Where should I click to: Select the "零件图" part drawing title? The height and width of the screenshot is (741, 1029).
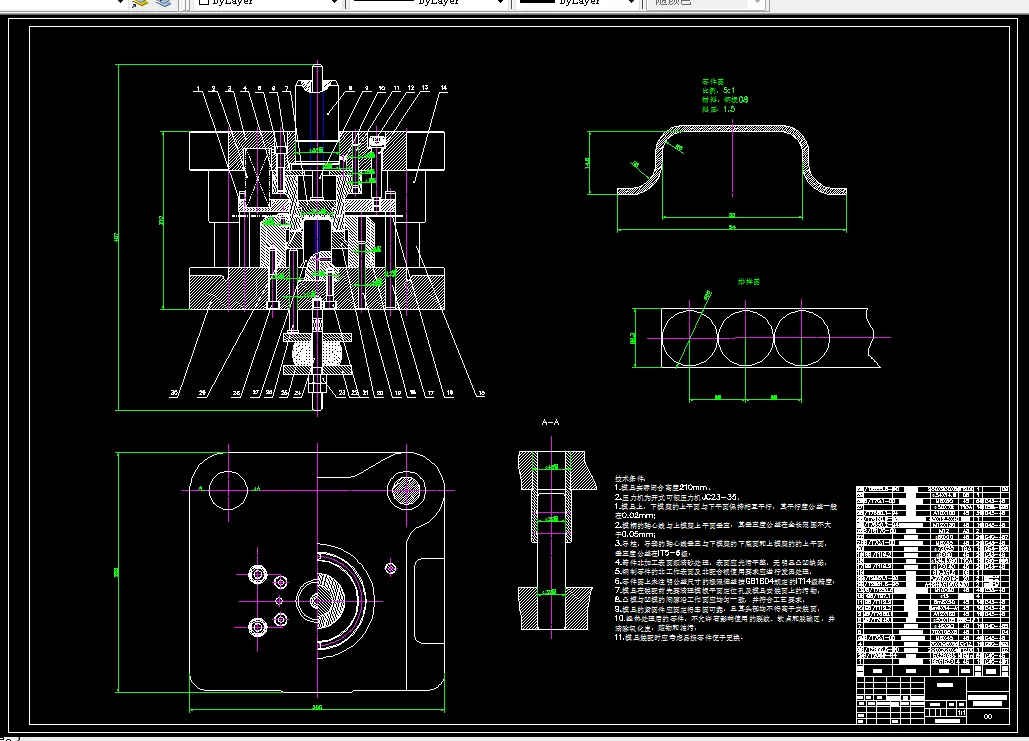[x=713, y=81]
